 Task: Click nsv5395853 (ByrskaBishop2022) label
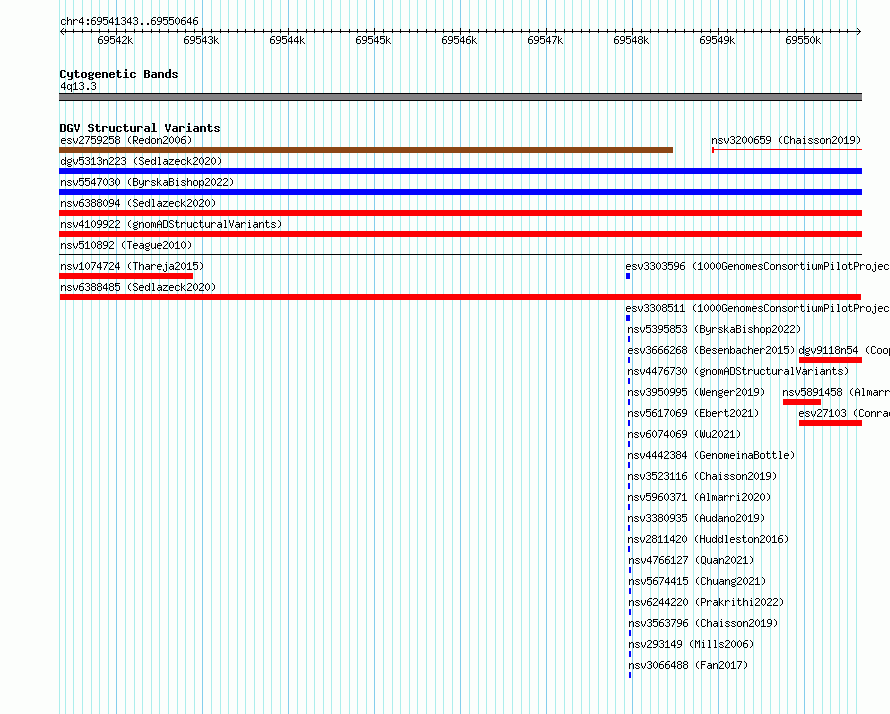pyautogui.click(x=714, y=329)
